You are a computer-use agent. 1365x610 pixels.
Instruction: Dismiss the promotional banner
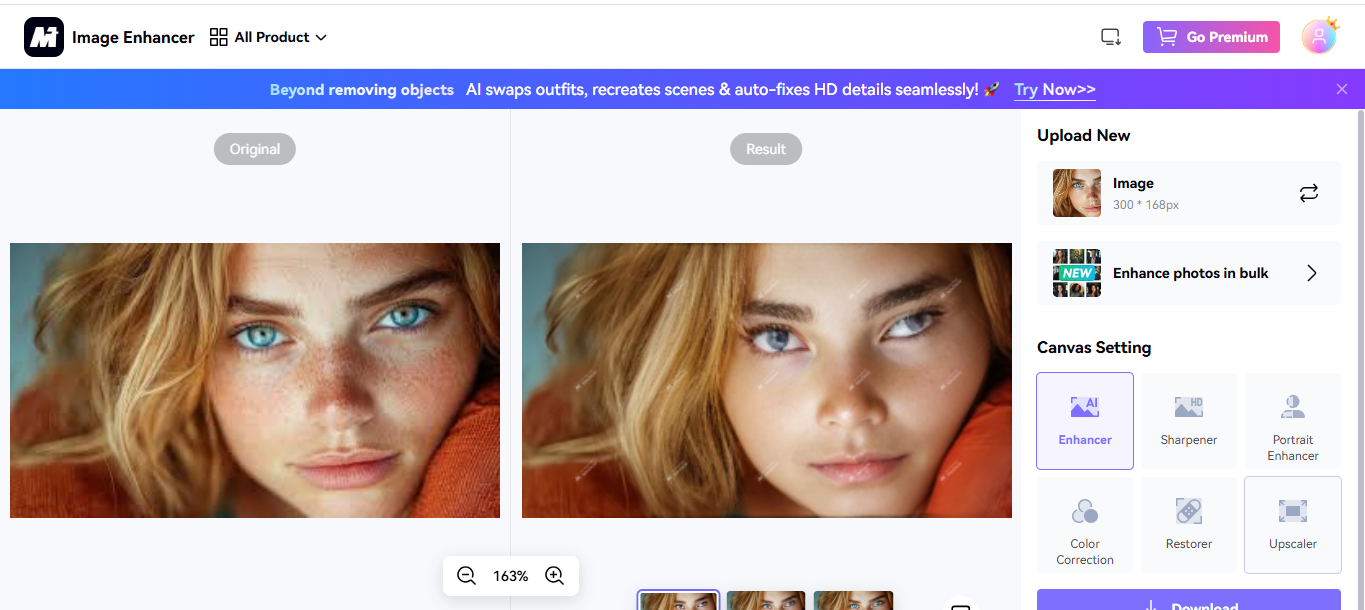click(1342, 88)
